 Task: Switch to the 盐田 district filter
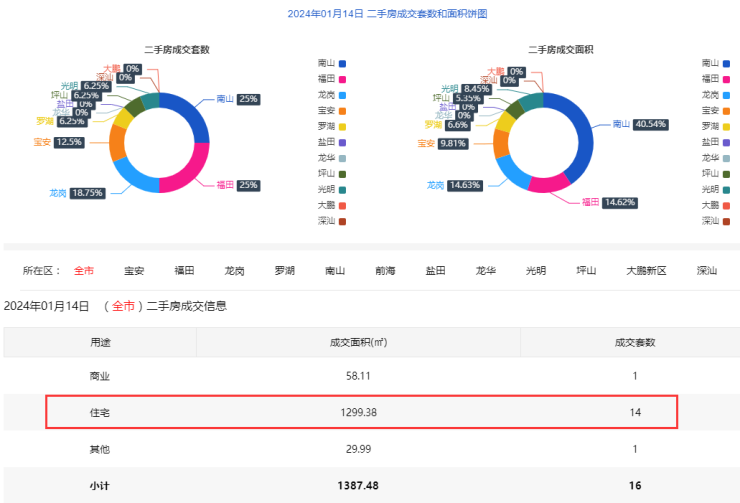pyautogui.click(x=436, y=270)
